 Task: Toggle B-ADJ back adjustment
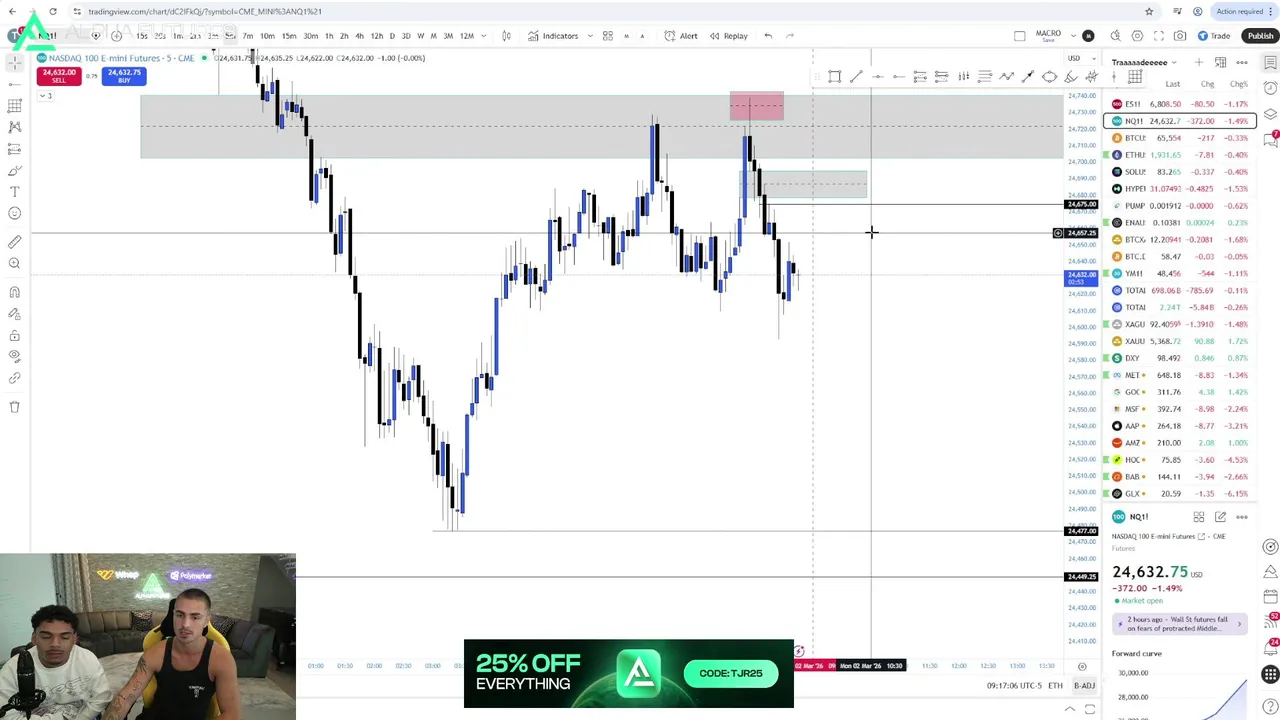pyautogui.click(x=1084, y=686)
